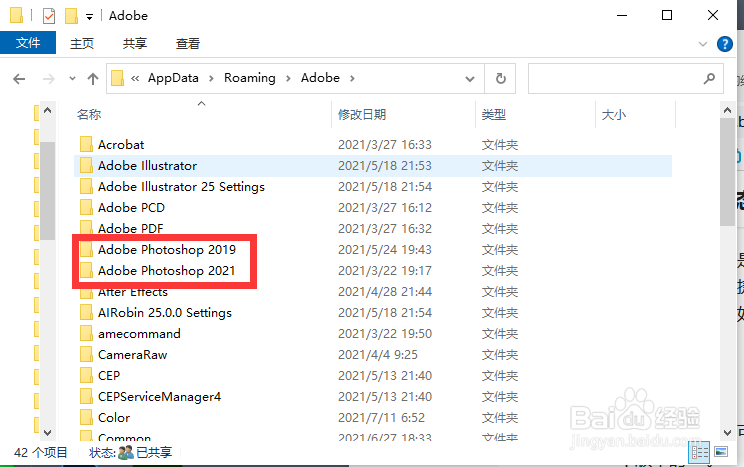The image size is (744, 467).
Task: Click the Acrobat folder name
Action: pos(121,144)
